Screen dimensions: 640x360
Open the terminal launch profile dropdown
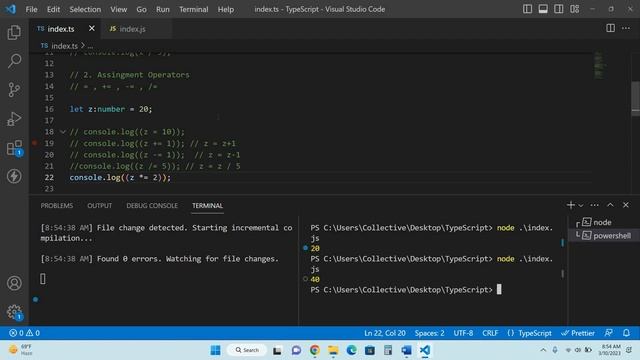click(x=581, y=205)
